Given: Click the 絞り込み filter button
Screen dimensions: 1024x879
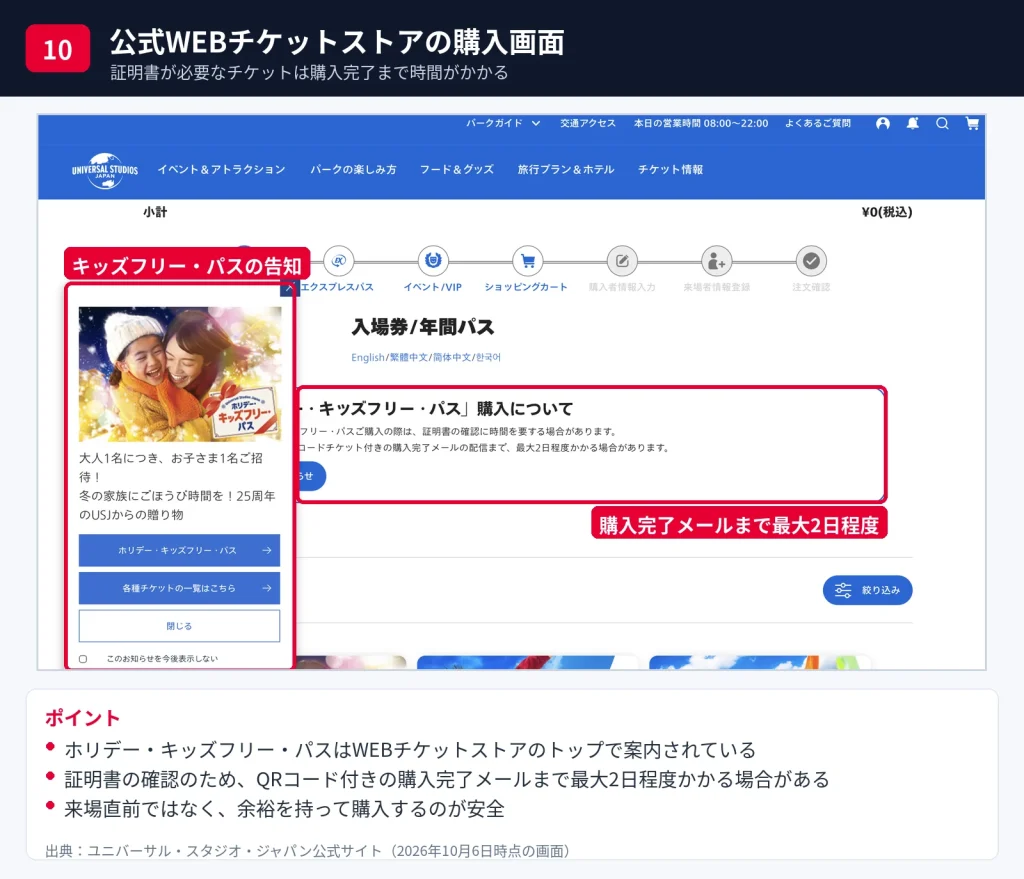Looking at the screenshot, I should pos(867,590).
